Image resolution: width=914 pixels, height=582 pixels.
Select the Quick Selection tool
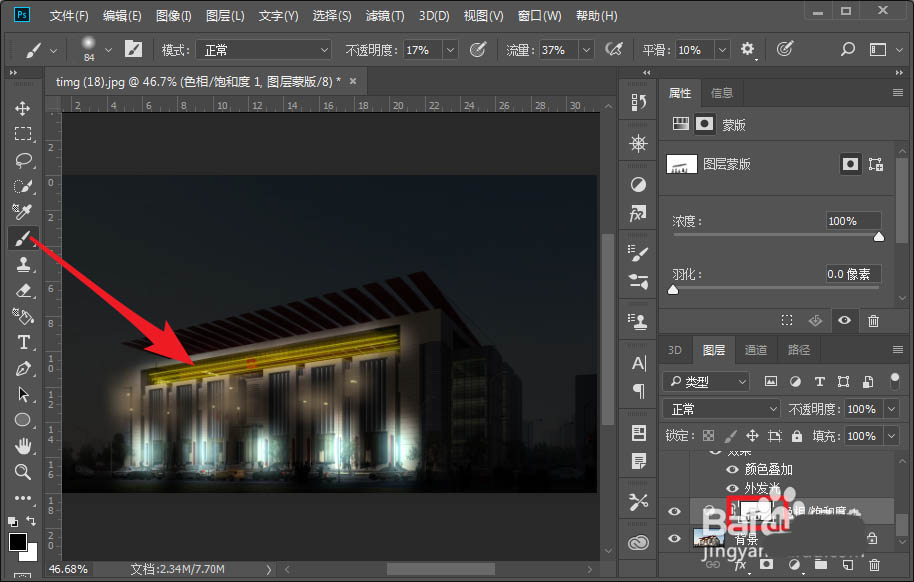pos(23,186)
